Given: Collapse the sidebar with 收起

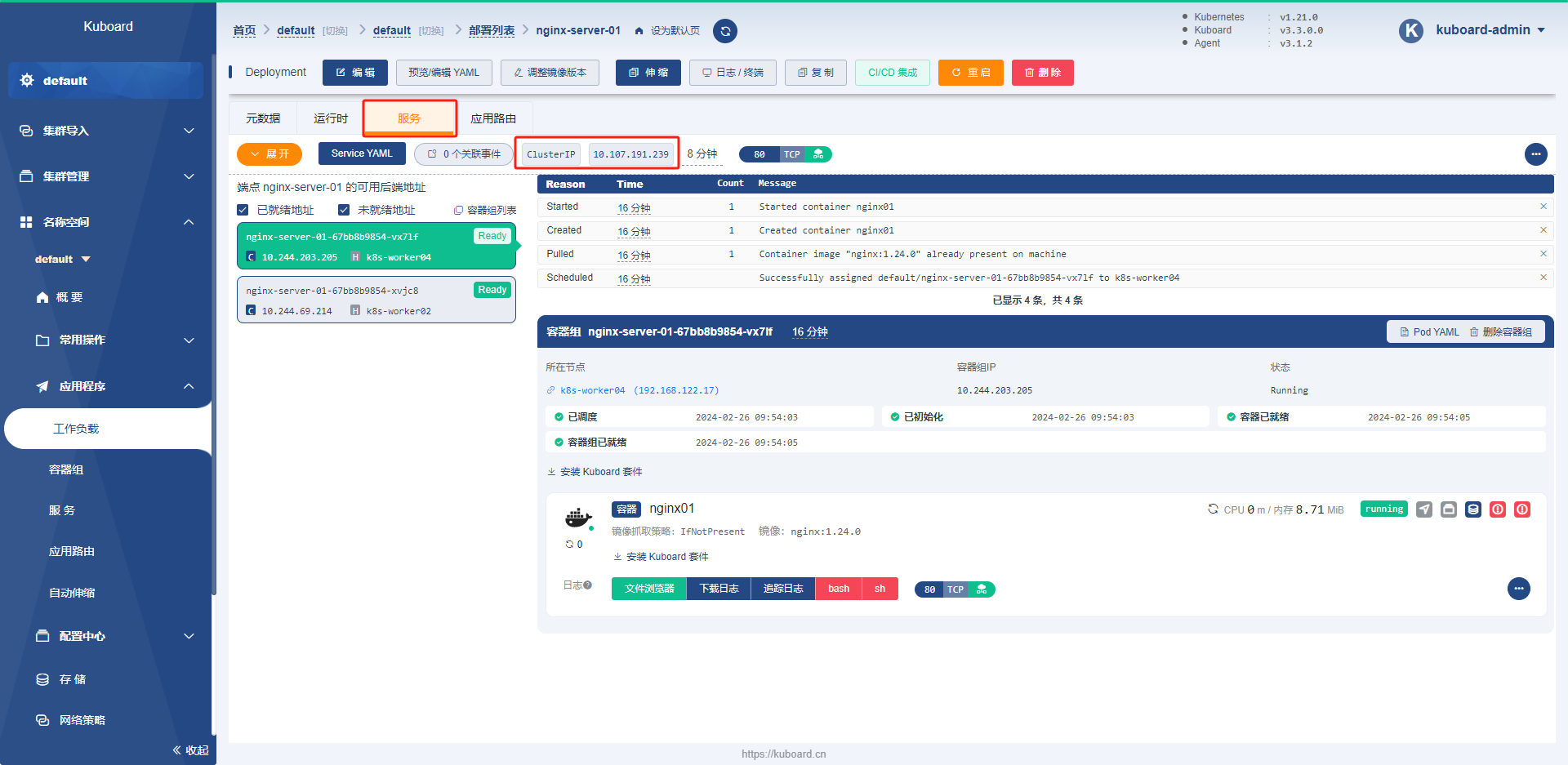Looking at the screenshot, I should tap(191, 750).
